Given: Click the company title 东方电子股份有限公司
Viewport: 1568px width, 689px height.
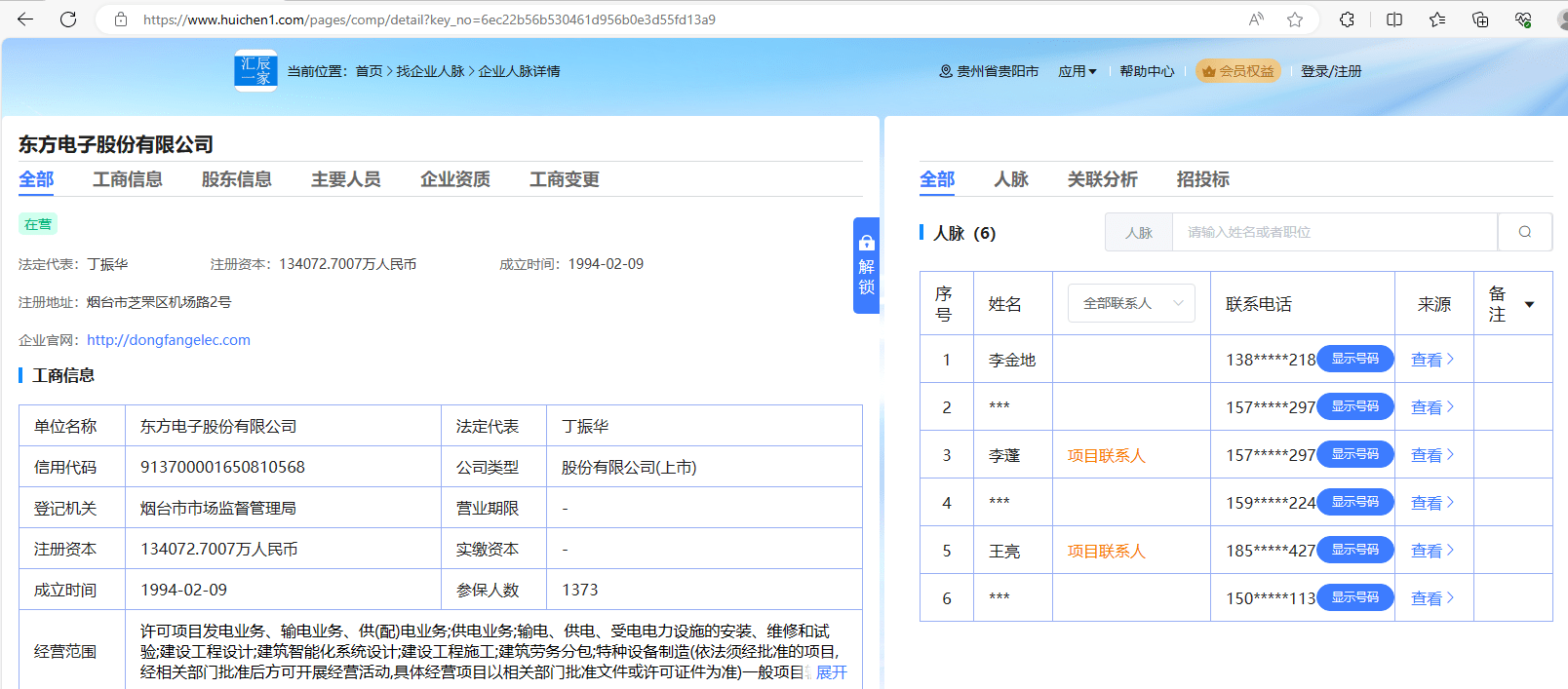Looking at the screenshot, I should tap(116, 144).
